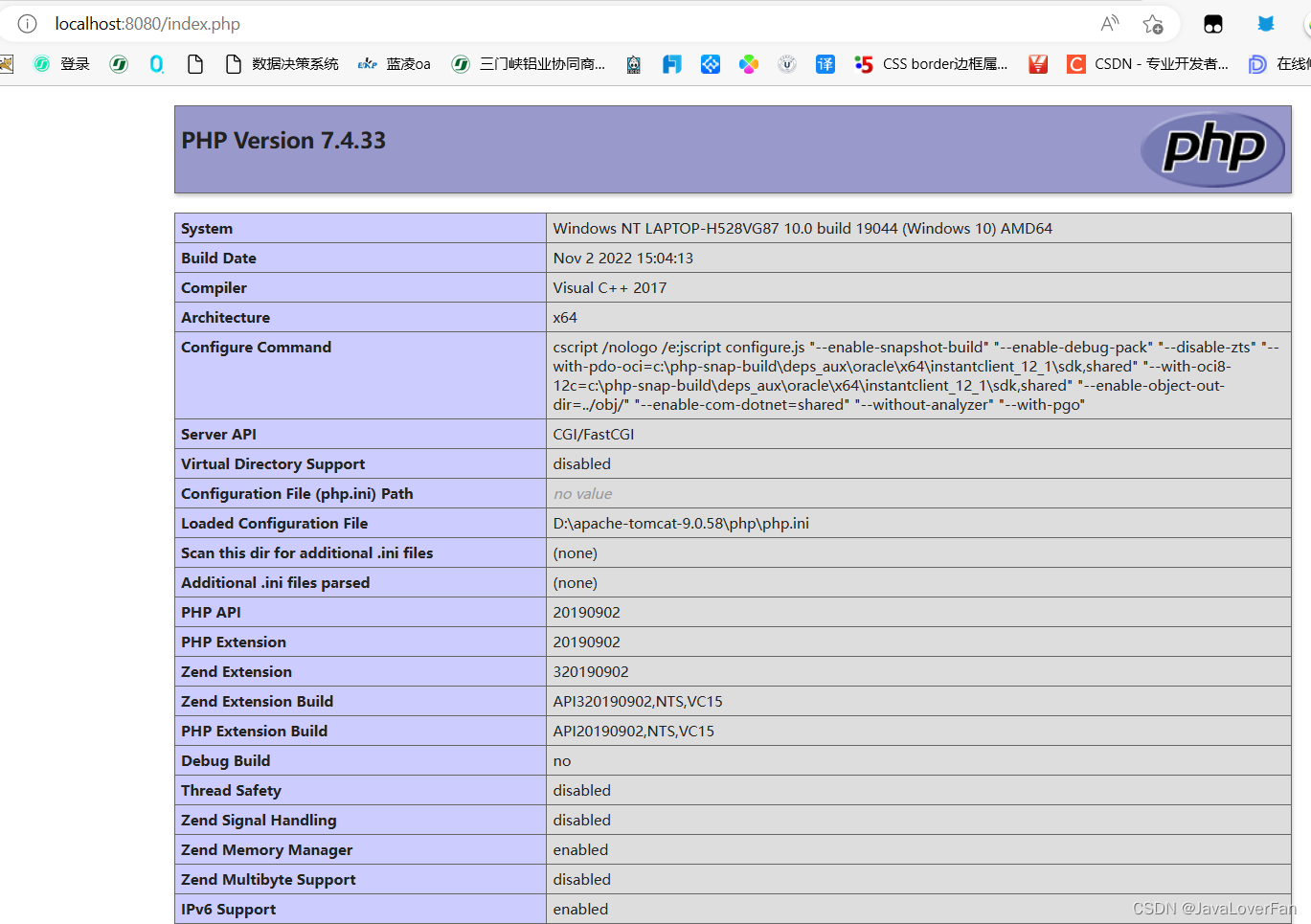Select the Configure Command label
Screen dimensions: 1311x924
click(256, 347)
